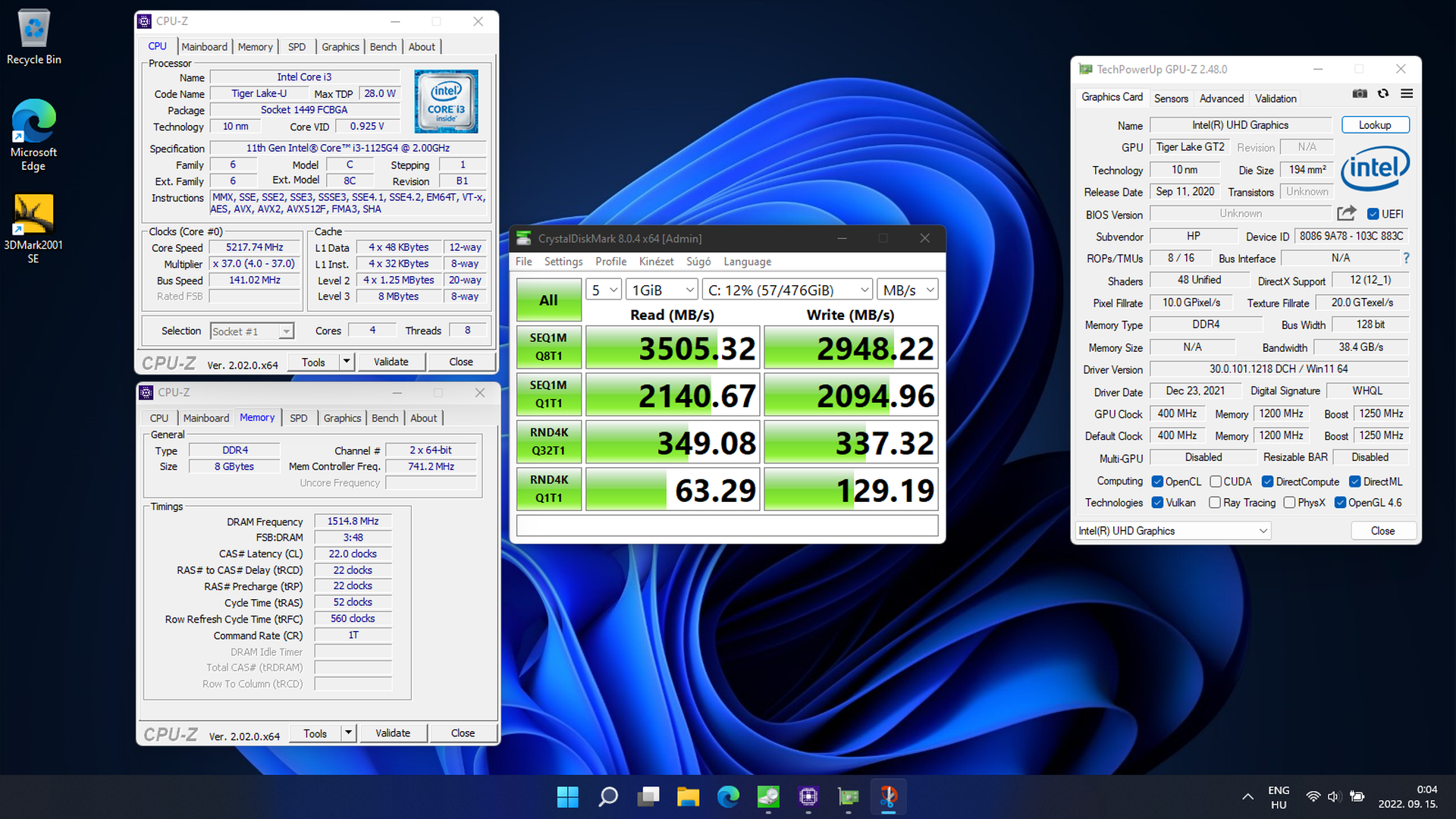Toggle the OpenGL 4.6 checkbox

(x=1340, y=503)
